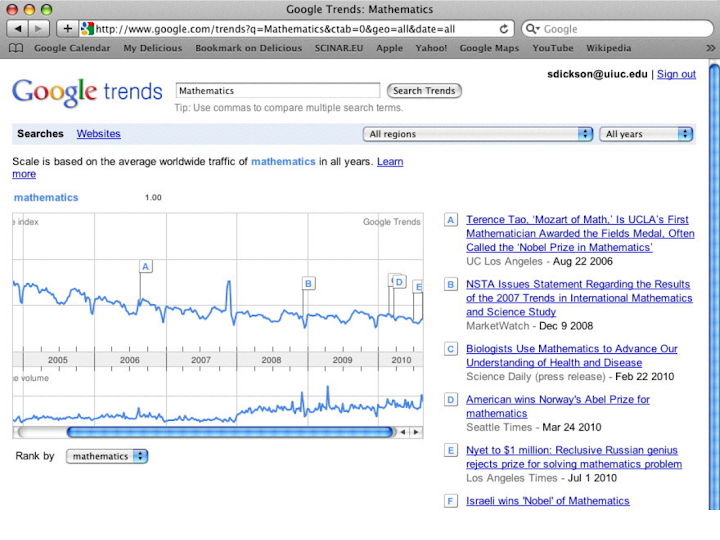Click the Add bookmark plus button
720x540 pixels.
tap(67, 29)
